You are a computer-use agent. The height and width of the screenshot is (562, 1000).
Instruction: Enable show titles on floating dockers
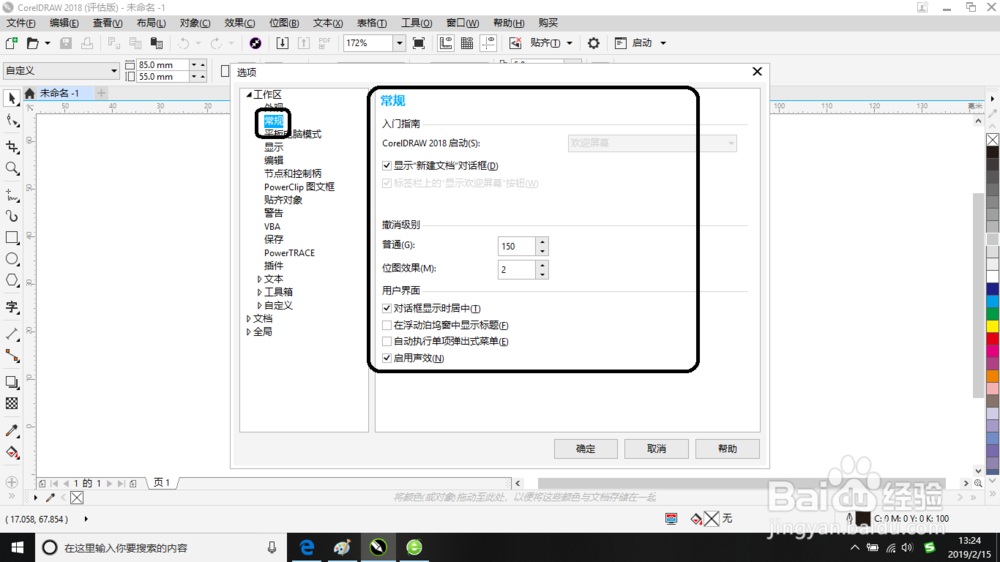point(386,325)
